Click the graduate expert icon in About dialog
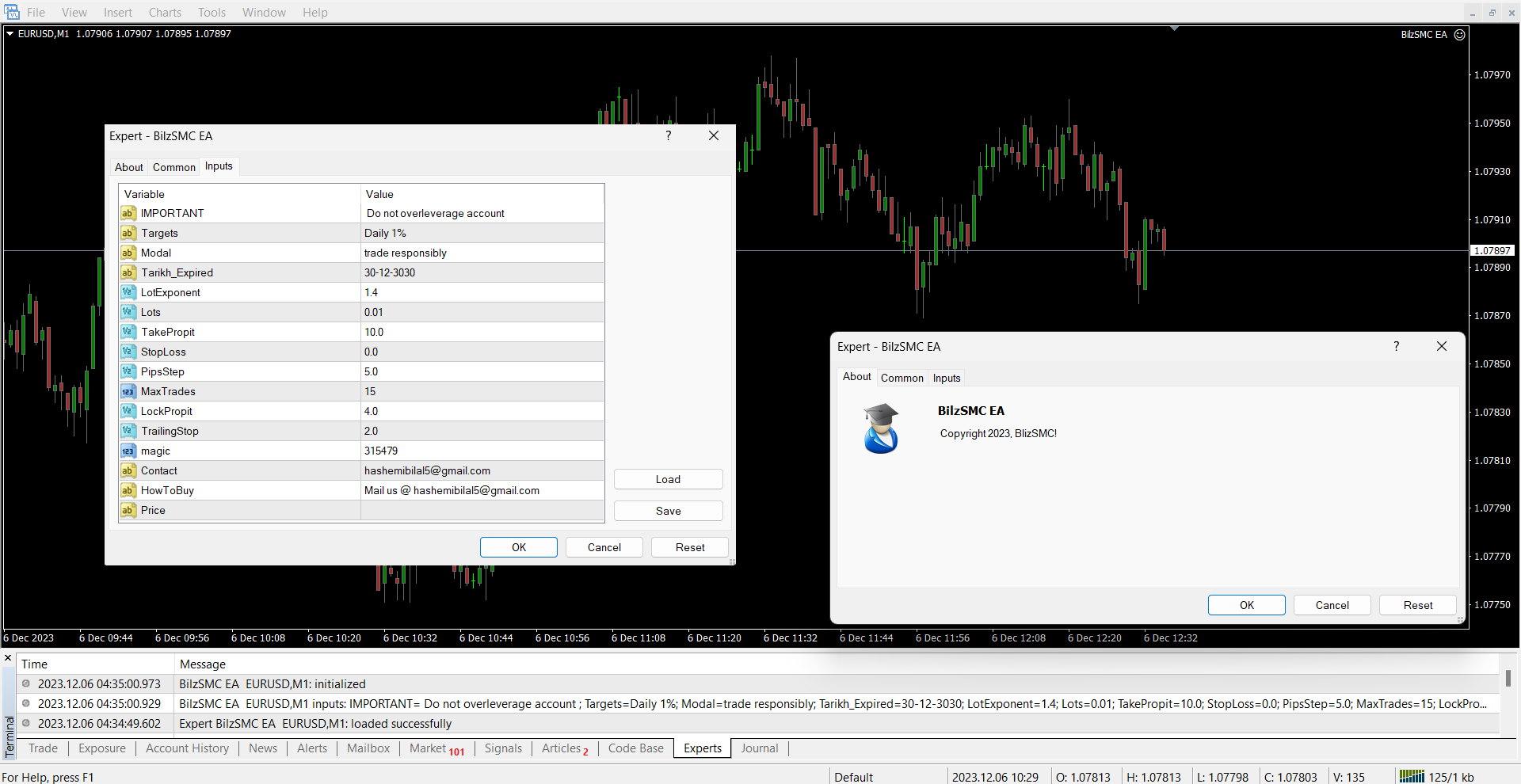1521x784 pixels. [x=881, y=428]
